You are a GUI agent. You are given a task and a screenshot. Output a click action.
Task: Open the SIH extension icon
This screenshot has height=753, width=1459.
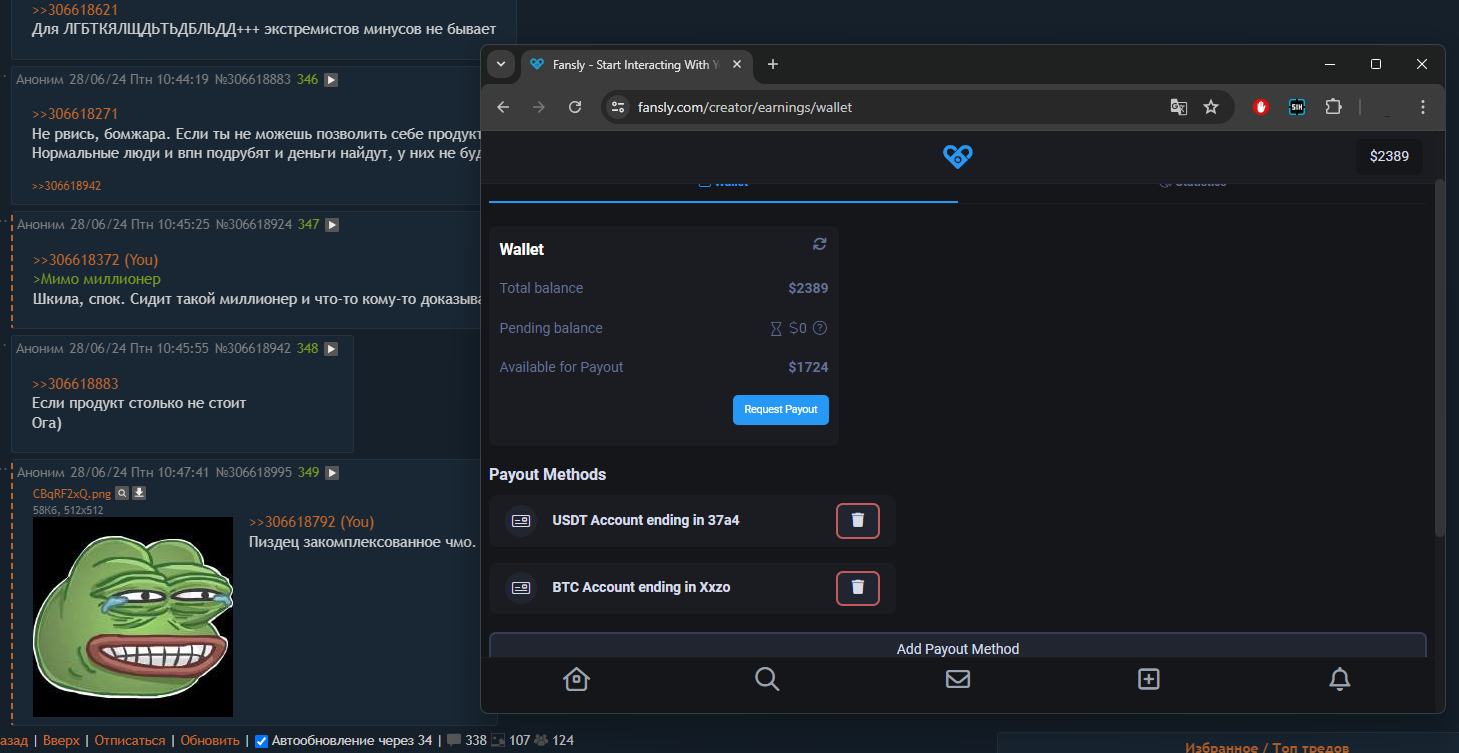pos(1297,107)
